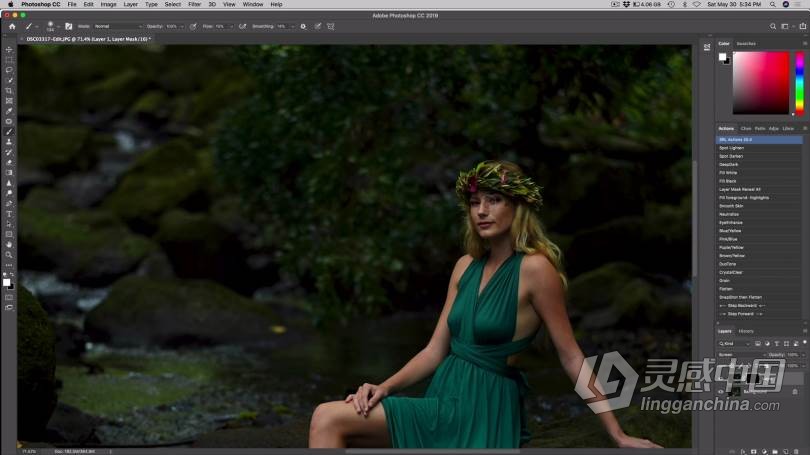Image resolution: width=810 pixels, height=455 pixels.
Task: Toggle airbrush build-up effects
Action: 242,26
